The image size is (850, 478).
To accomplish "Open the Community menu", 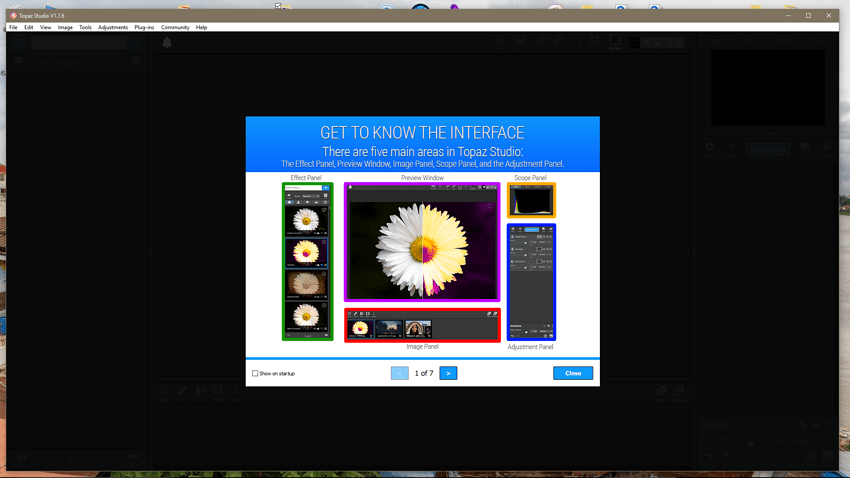I will coord(175,27).
